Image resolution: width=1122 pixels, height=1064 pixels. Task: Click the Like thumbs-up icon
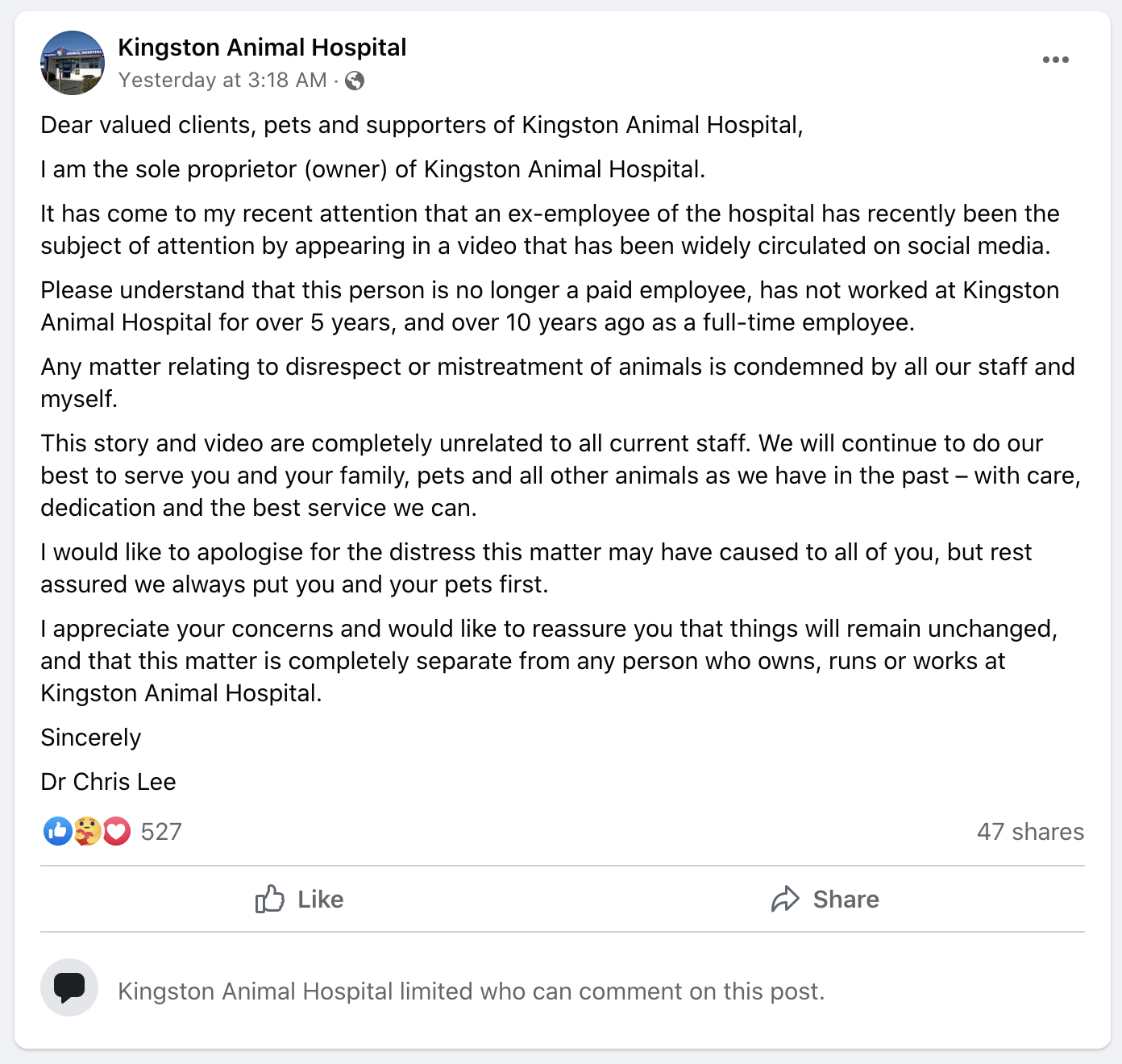pyautogui.click(x=270, y=900)
